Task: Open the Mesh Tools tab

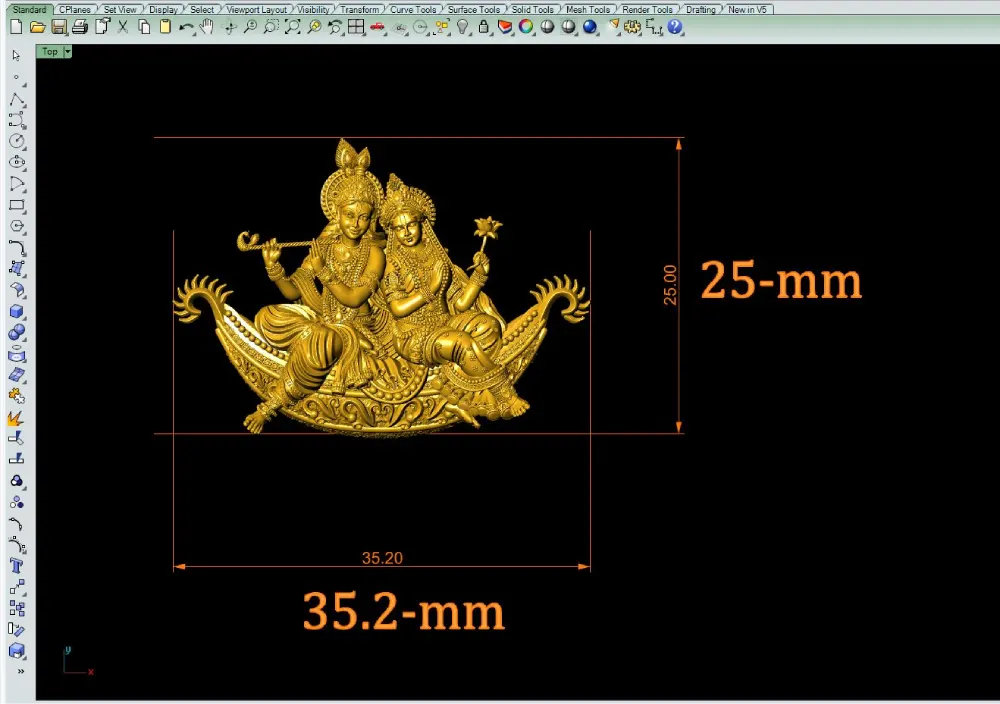Action: tap(587, 10)
